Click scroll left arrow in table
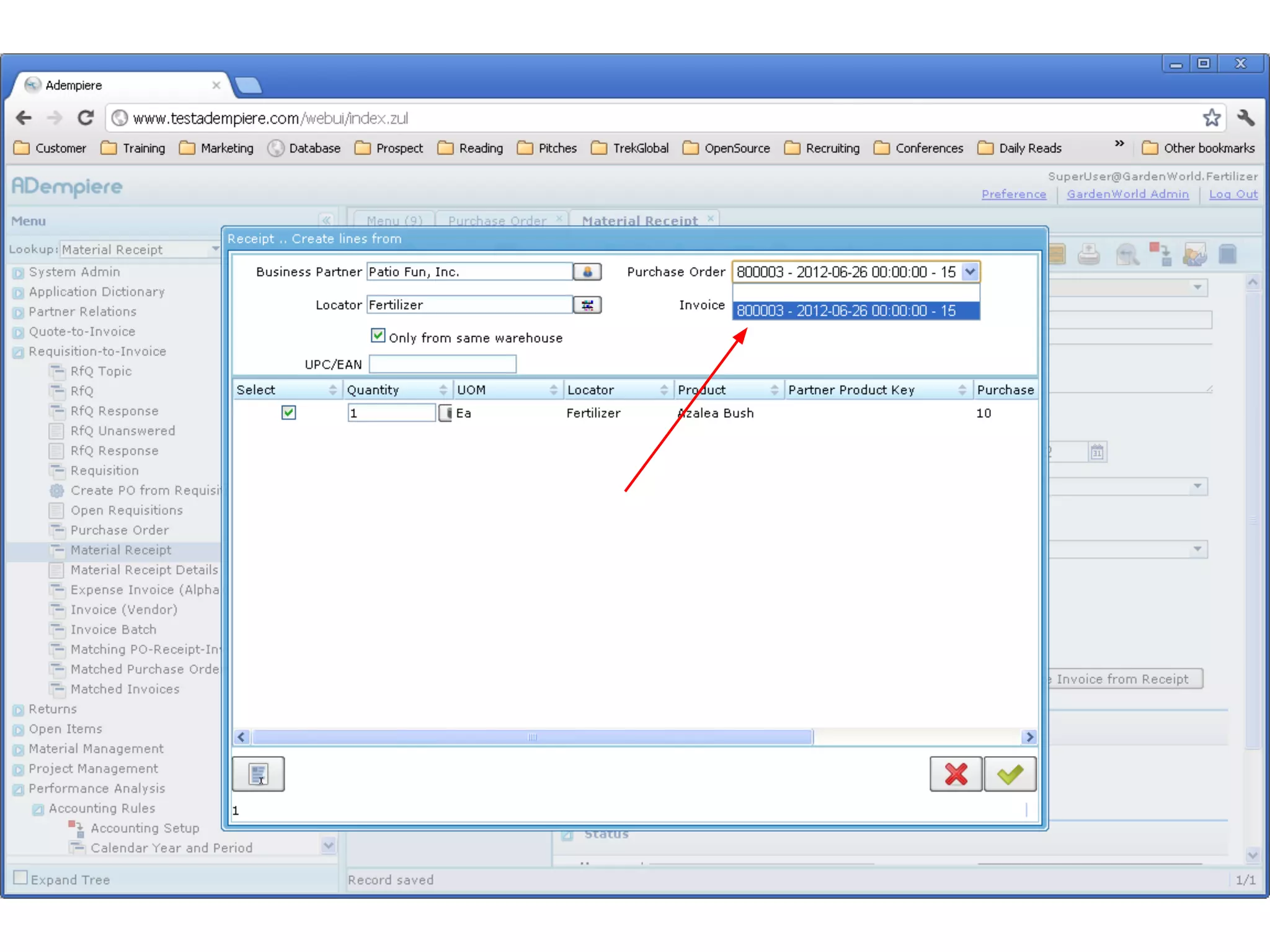Screen dimensions: 1270x952 [242, 737]
